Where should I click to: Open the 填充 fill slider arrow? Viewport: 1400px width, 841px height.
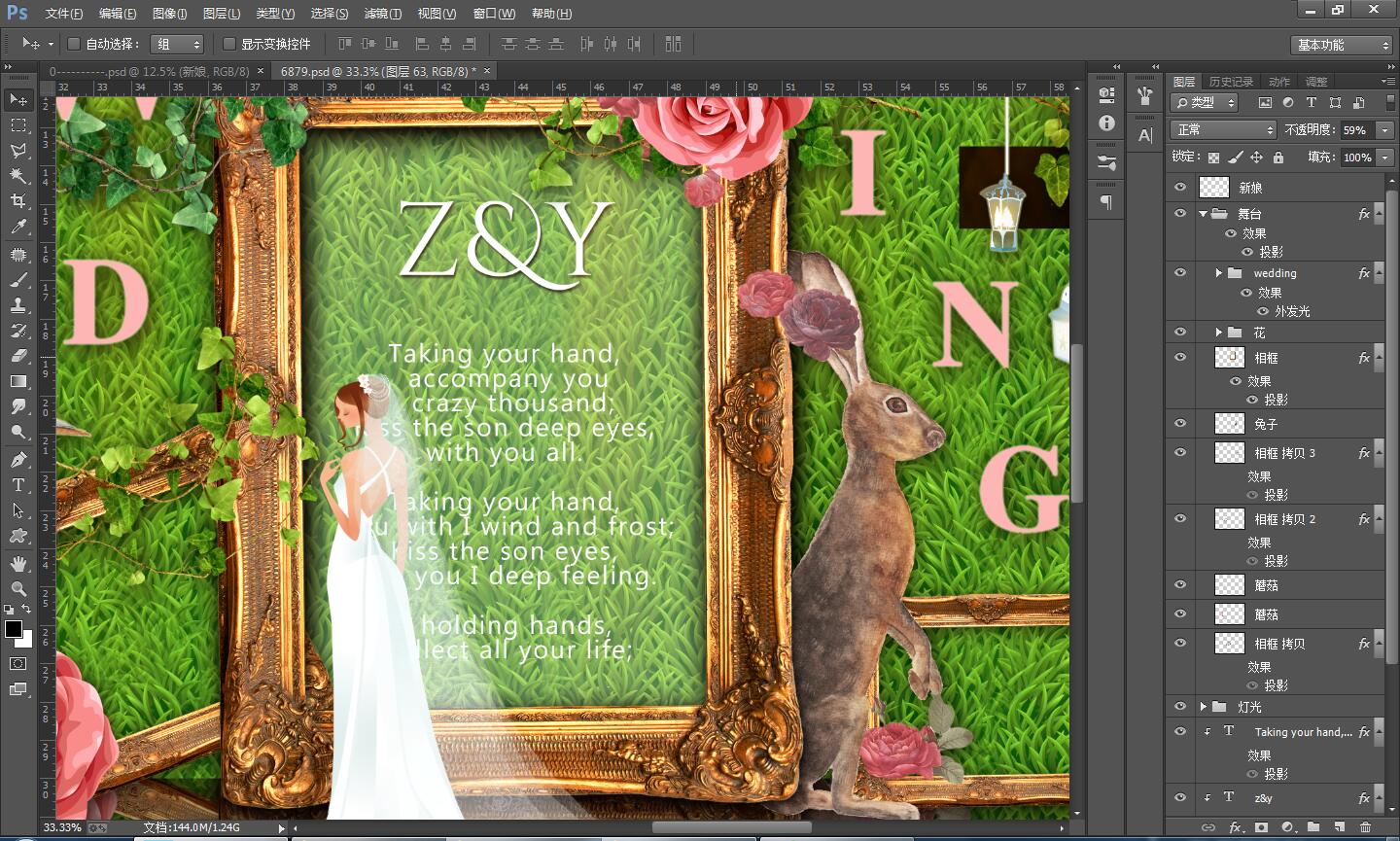tap(1385, 158)
